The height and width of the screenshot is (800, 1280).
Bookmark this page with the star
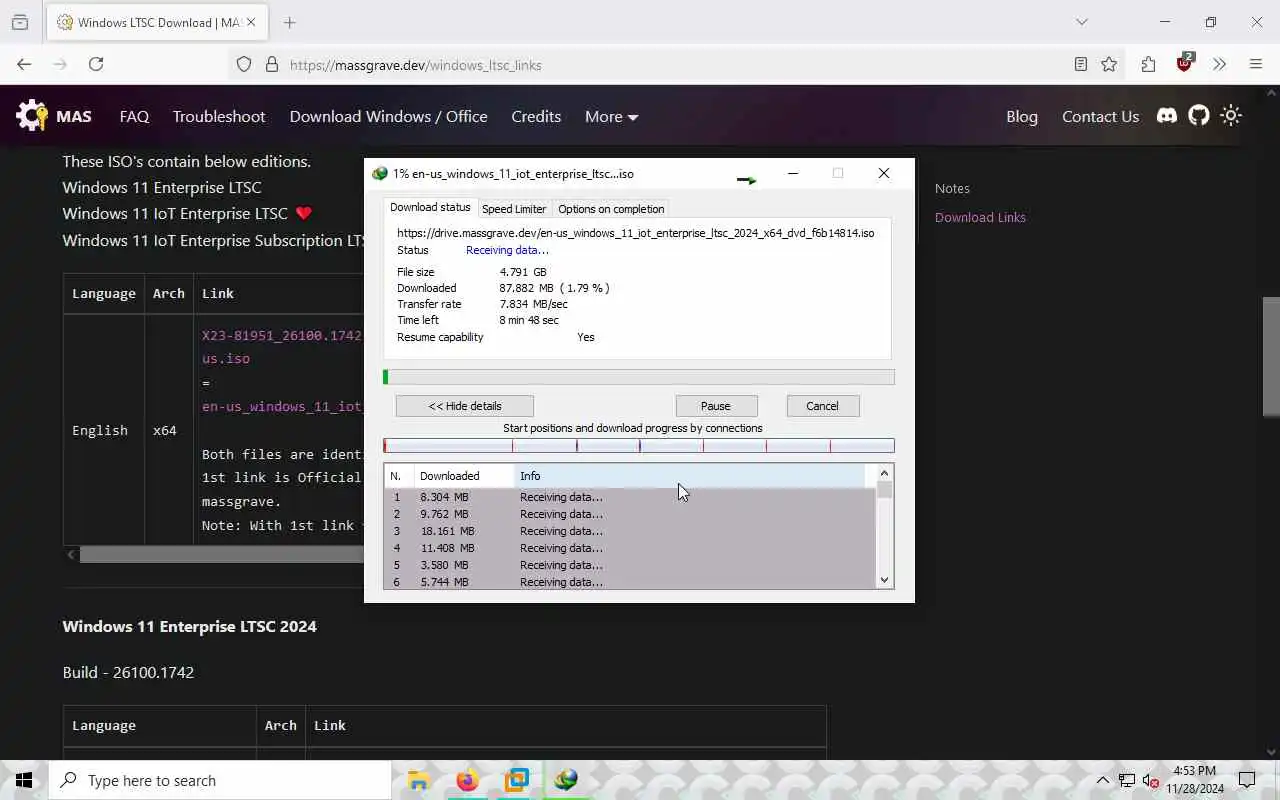coord(1109,64)
